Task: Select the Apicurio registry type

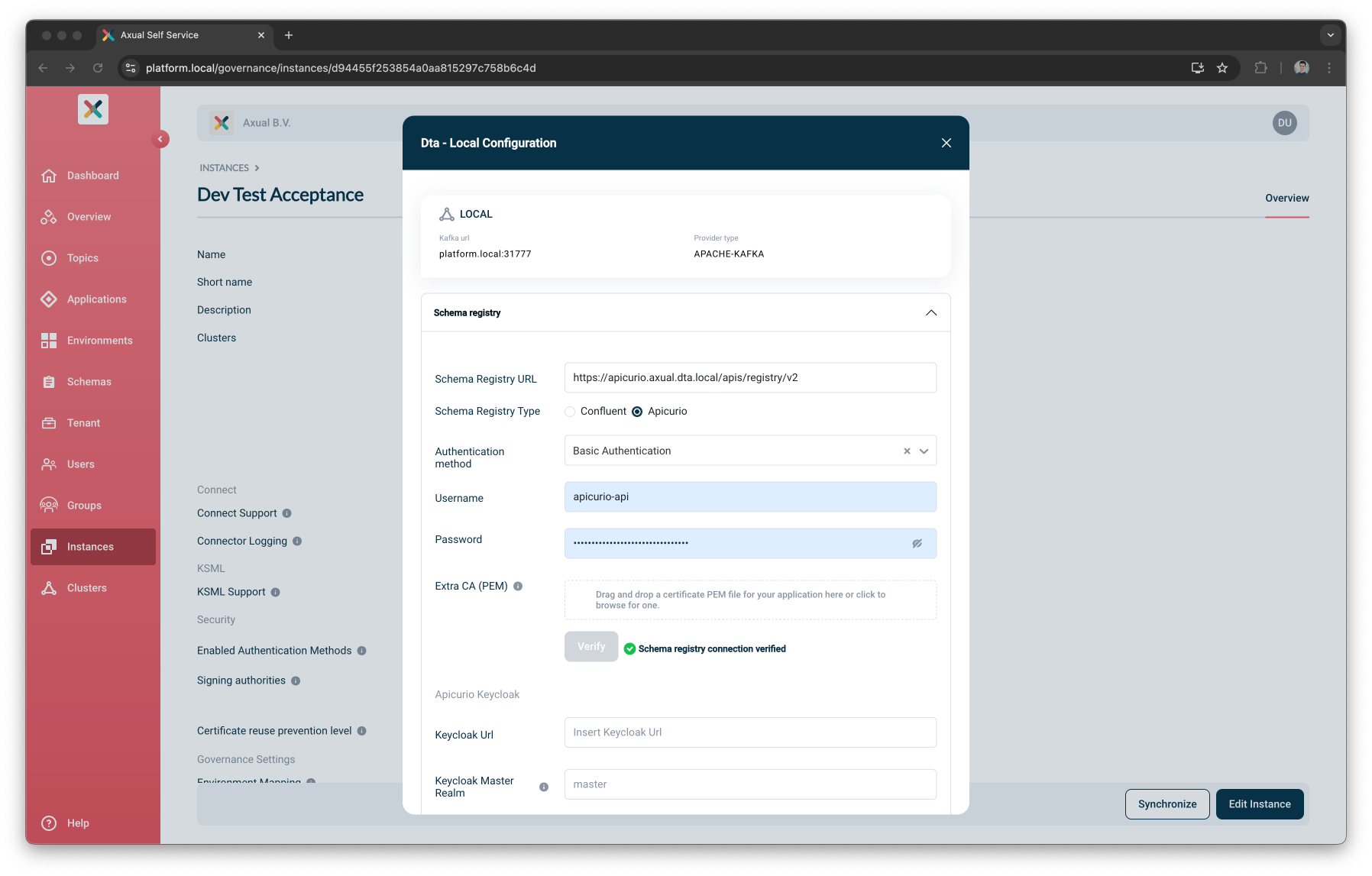Action: pyautogui.click(x=637, y=412)
